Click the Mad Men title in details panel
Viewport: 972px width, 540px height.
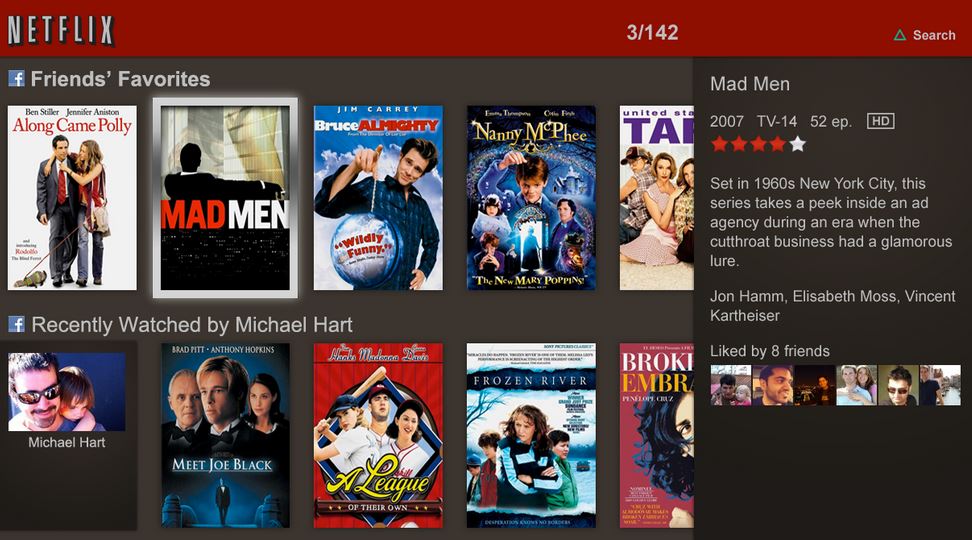tap(750, 85)
